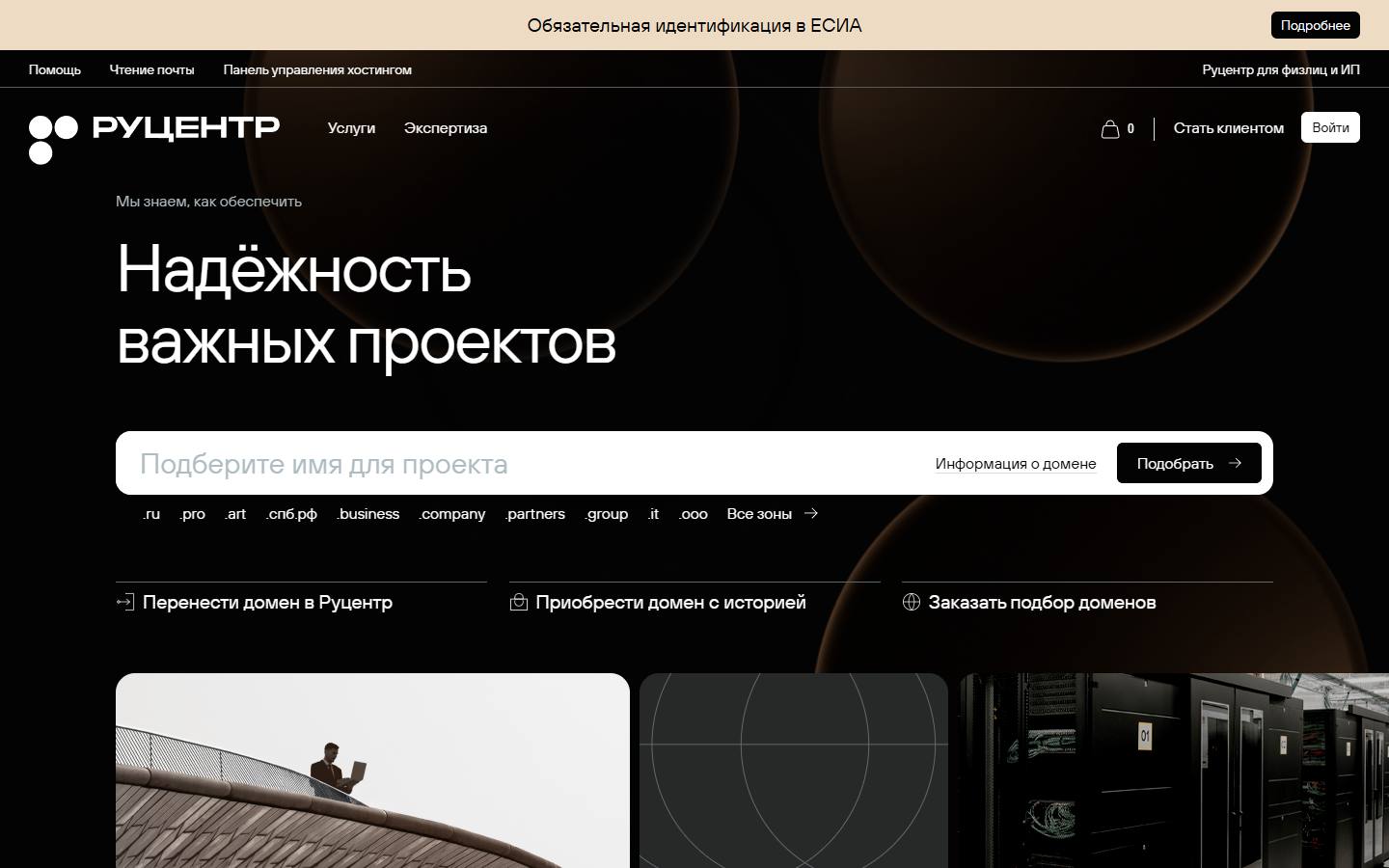This screenshot has height=868, width=1389.
Task: Click the bag icon beside Приобрести домен
Action: point(518,602)
